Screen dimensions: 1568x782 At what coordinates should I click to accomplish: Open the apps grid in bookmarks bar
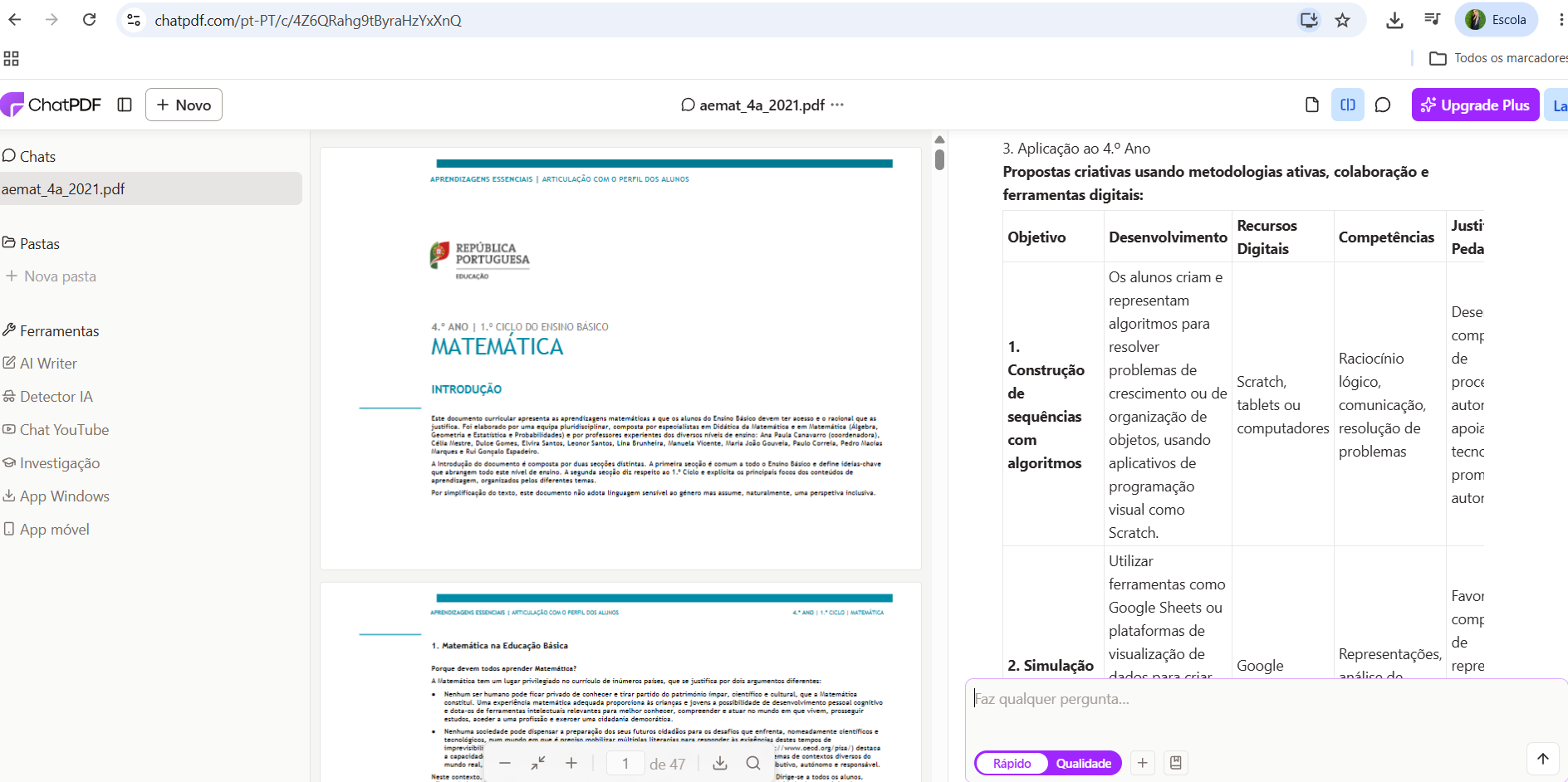(x=12, y=58)
